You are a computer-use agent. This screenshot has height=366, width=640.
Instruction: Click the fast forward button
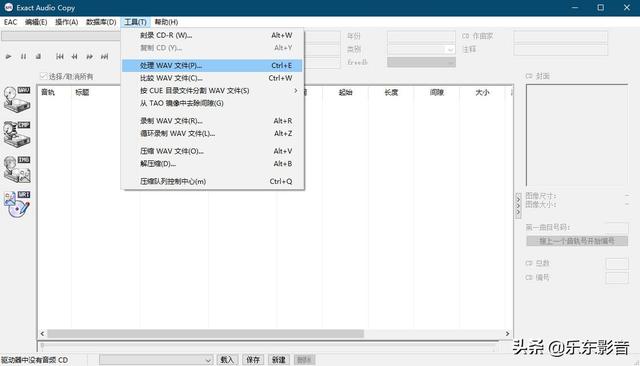point(89,56)
